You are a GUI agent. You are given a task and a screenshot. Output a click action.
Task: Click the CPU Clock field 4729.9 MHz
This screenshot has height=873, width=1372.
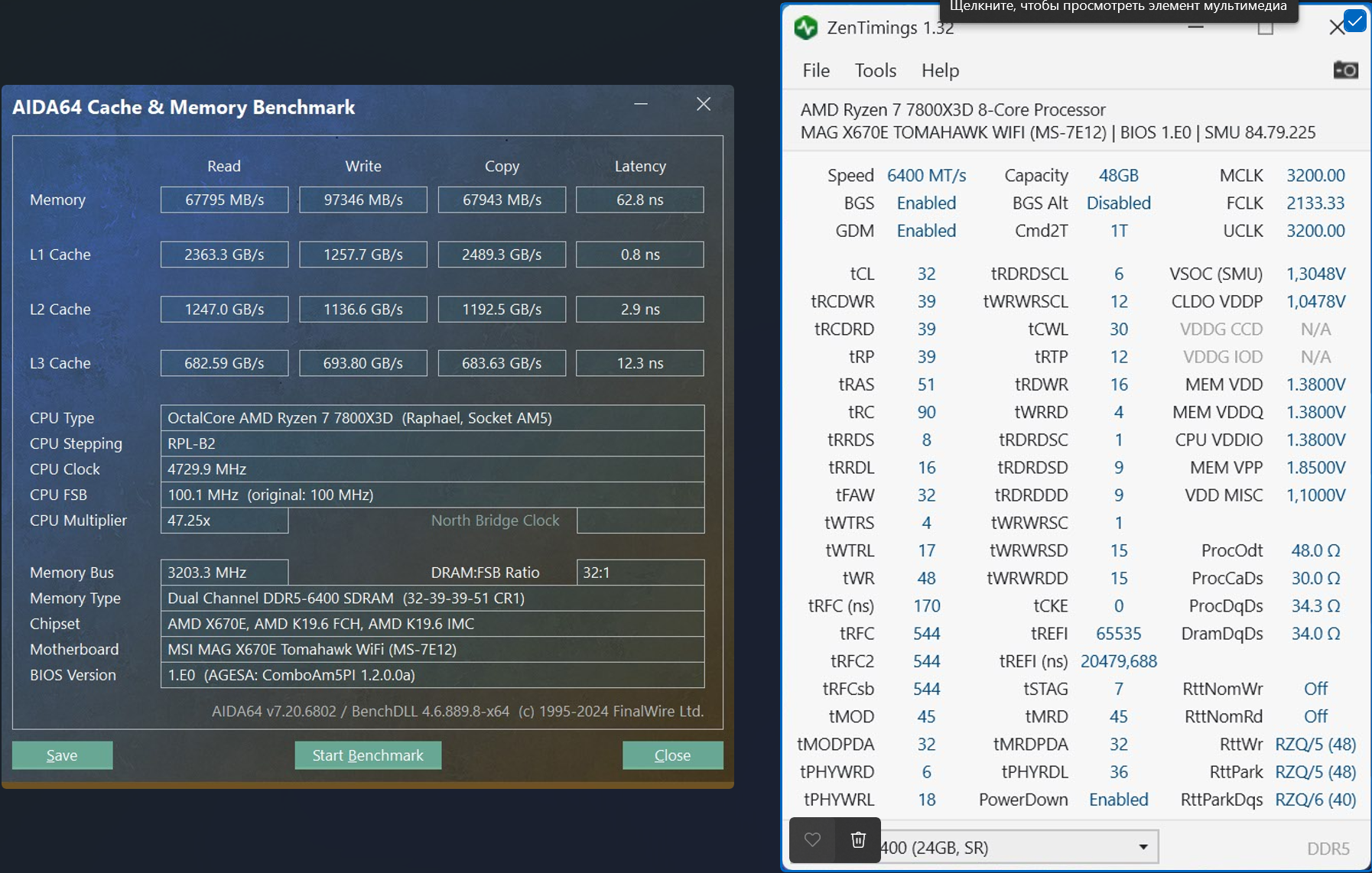coord(432,469)
